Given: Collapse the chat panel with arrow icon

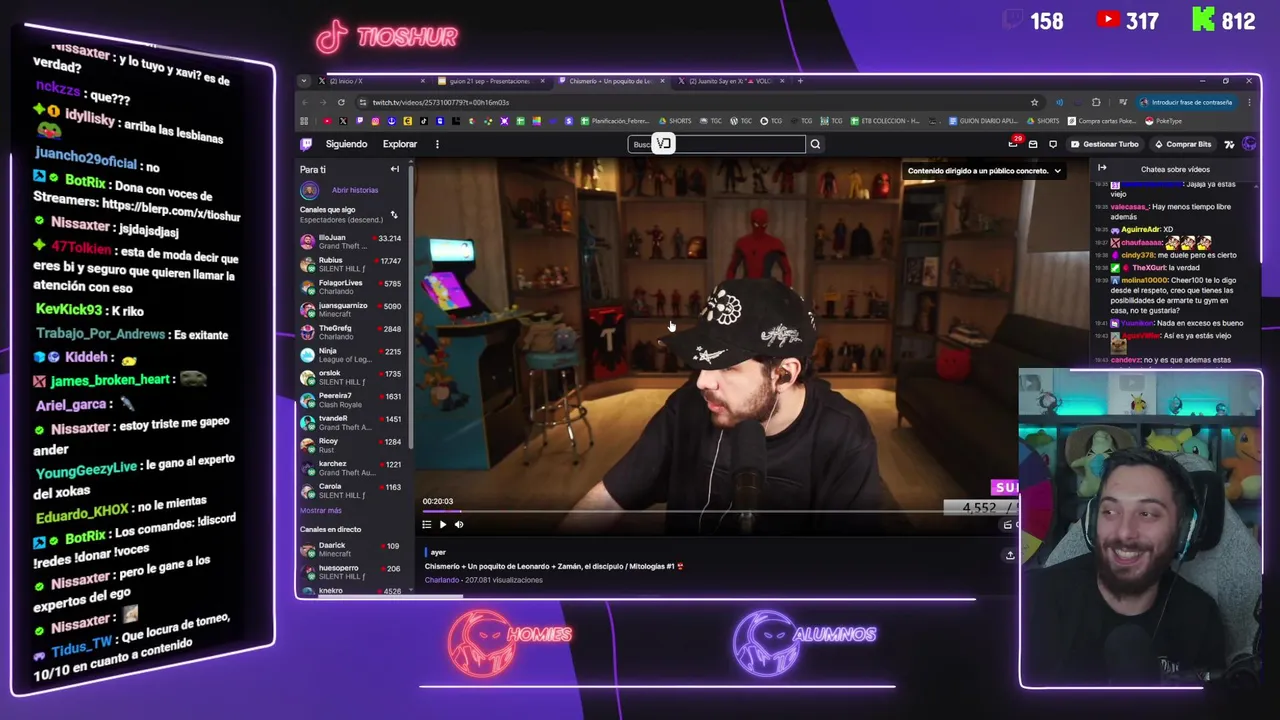Looking at the screenshot, I should (x=1102, y=168).
